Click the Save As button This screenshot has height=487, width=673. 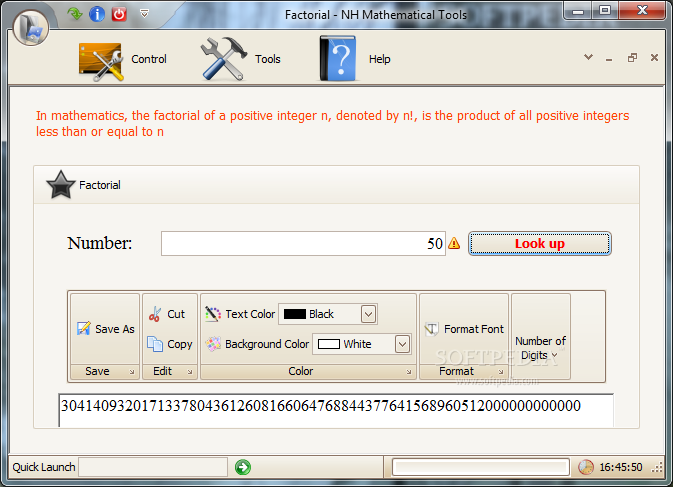105,329
